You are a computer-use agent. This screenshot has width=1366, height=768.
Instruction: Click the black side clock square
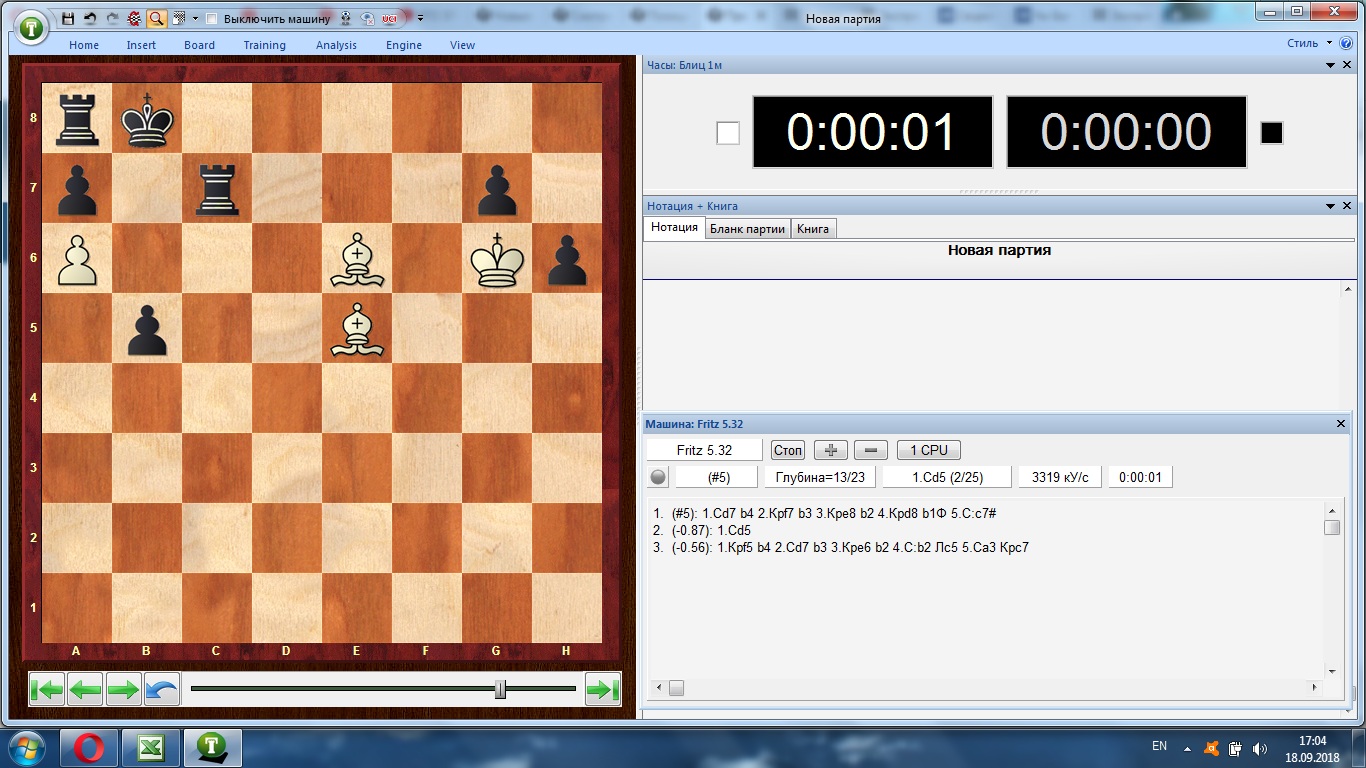(x=1271, y=132)
